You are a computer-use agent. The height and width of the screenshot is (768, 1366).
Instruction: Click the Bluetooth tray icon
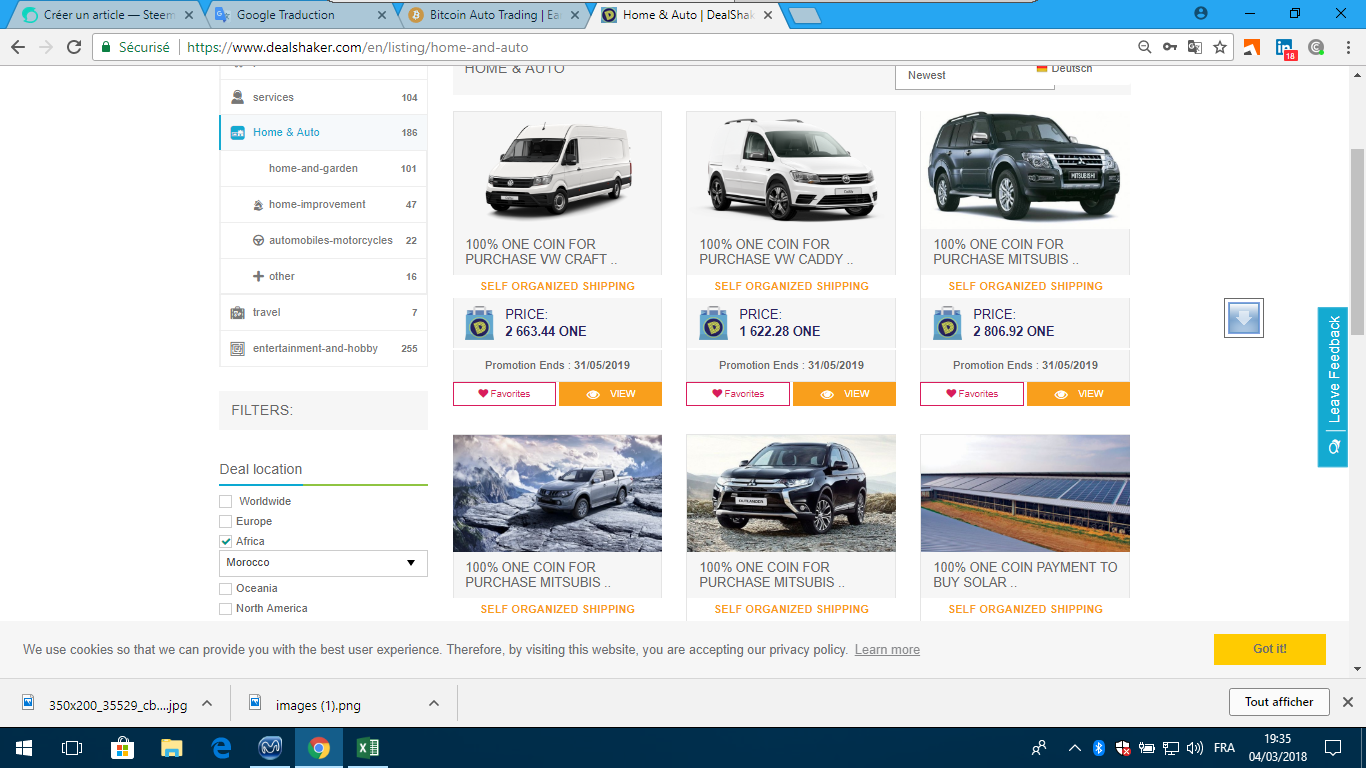pos(1098,747)
